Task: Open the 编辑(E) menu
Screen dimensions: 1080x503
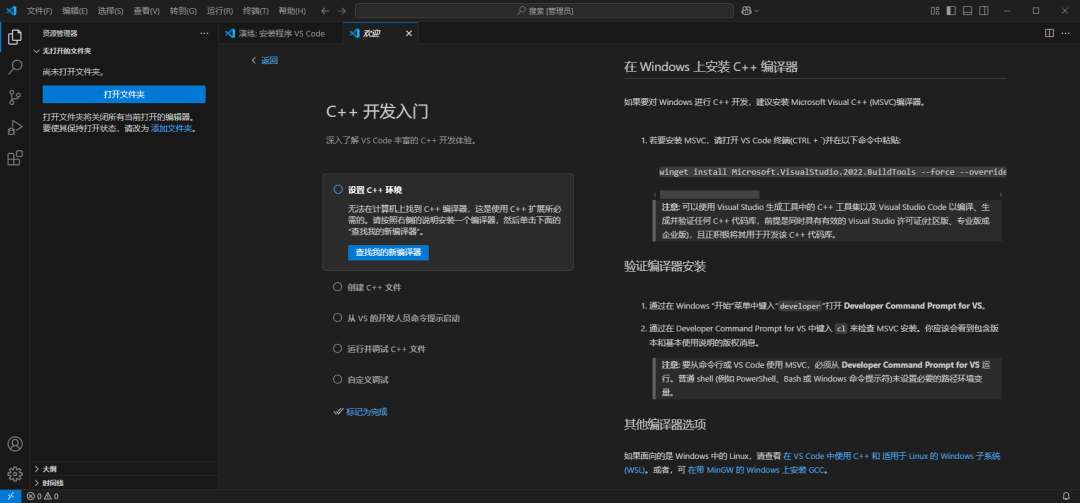Action: [x=74, y=11]
